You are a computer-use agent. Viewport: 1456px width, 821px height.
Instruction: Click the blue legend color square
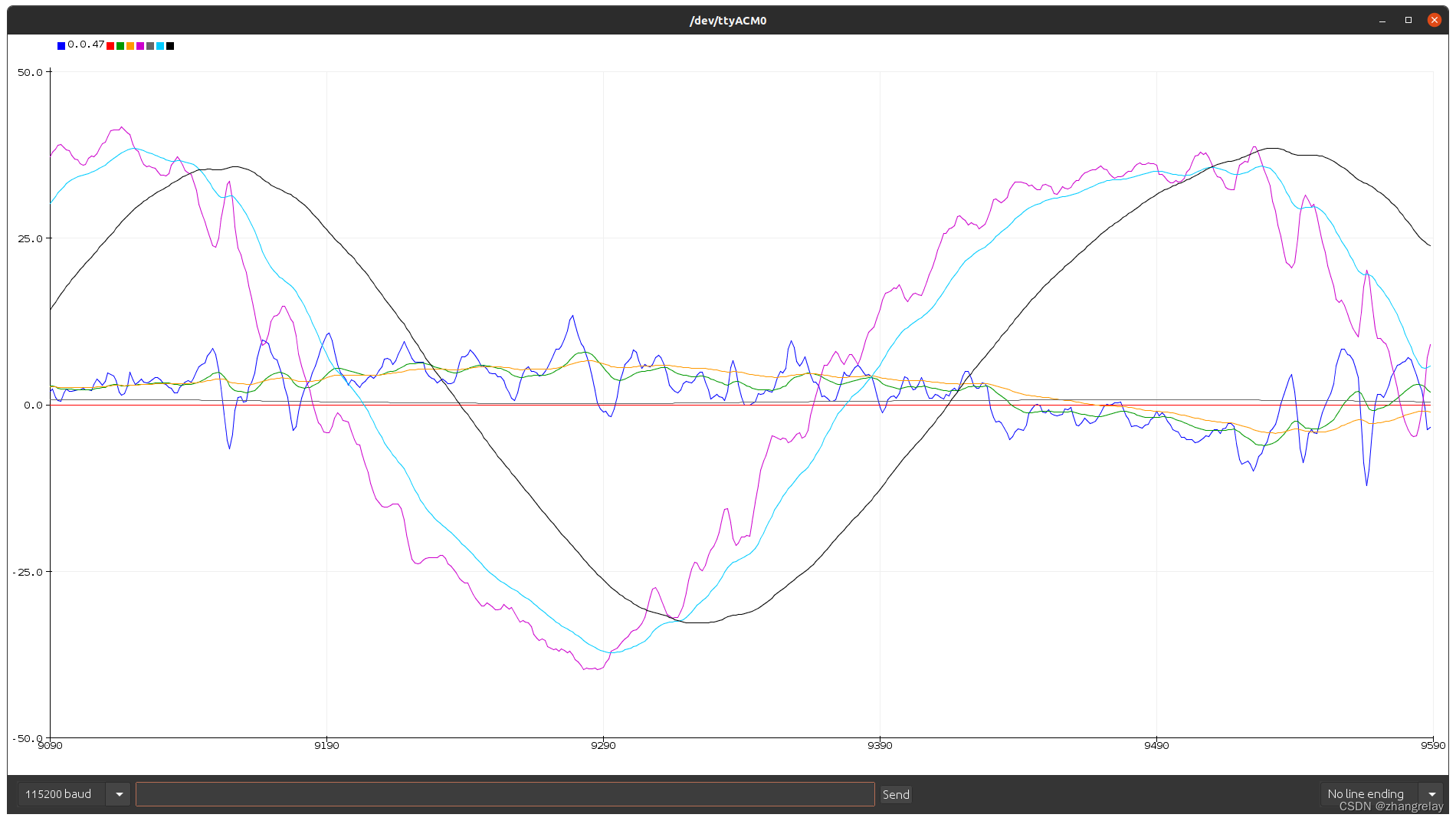61,46
